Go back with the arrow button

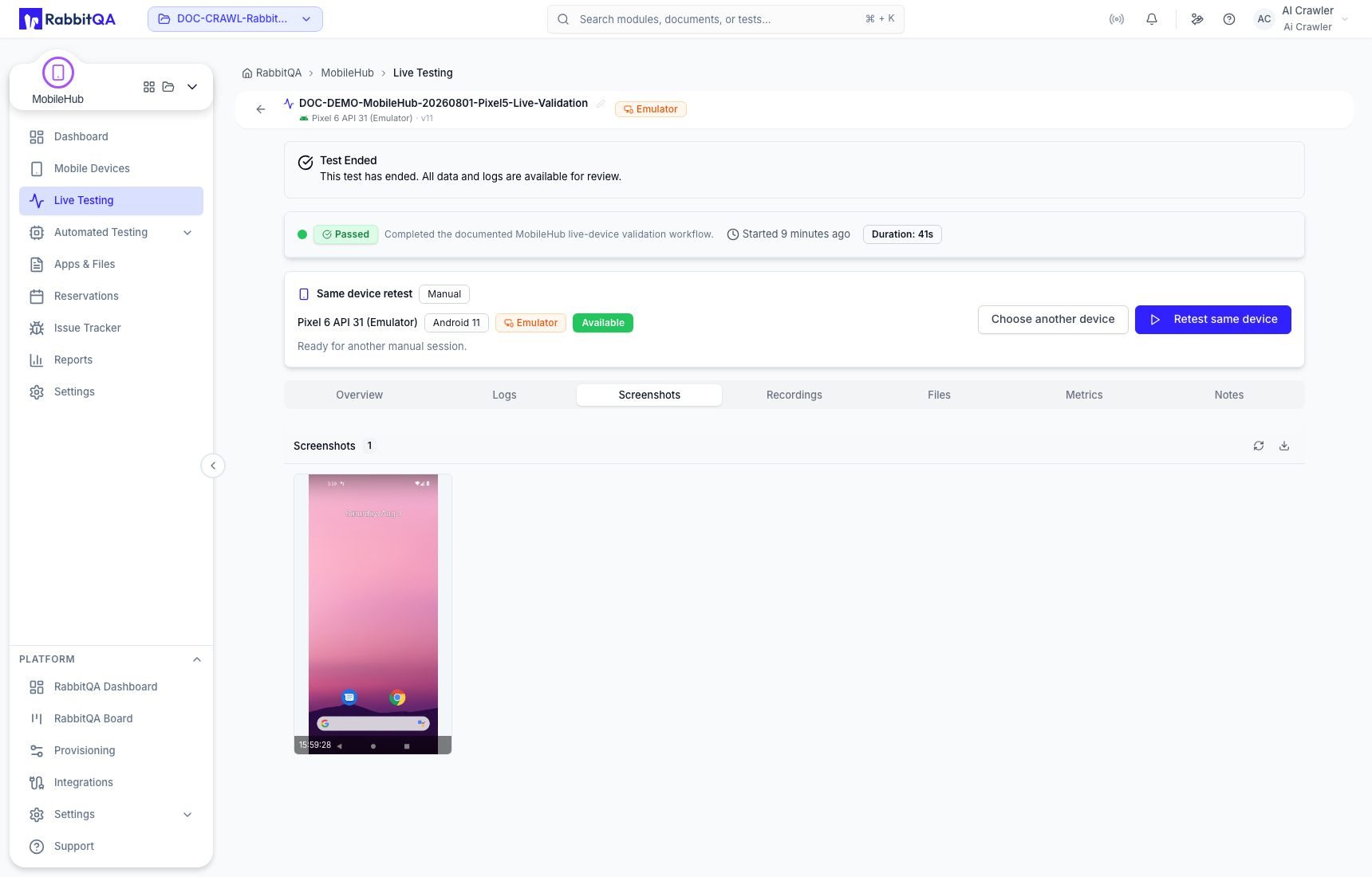click(x=261, y=109)
